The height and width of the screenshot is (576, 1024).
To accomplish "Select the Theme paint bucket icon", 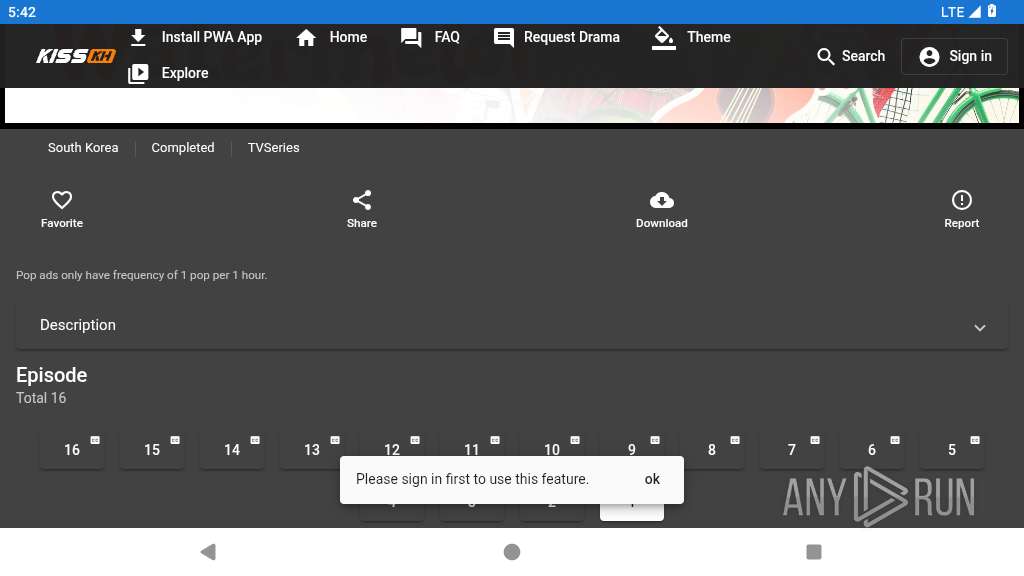I will point(664,38).
